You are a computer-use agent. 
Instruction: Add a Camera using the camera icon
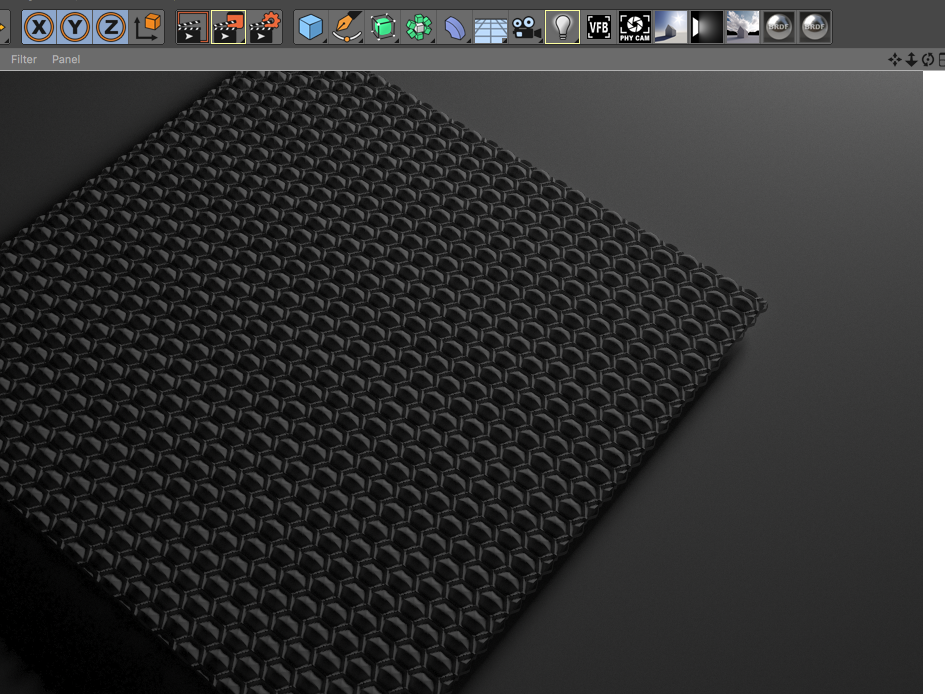click(526, 27)
